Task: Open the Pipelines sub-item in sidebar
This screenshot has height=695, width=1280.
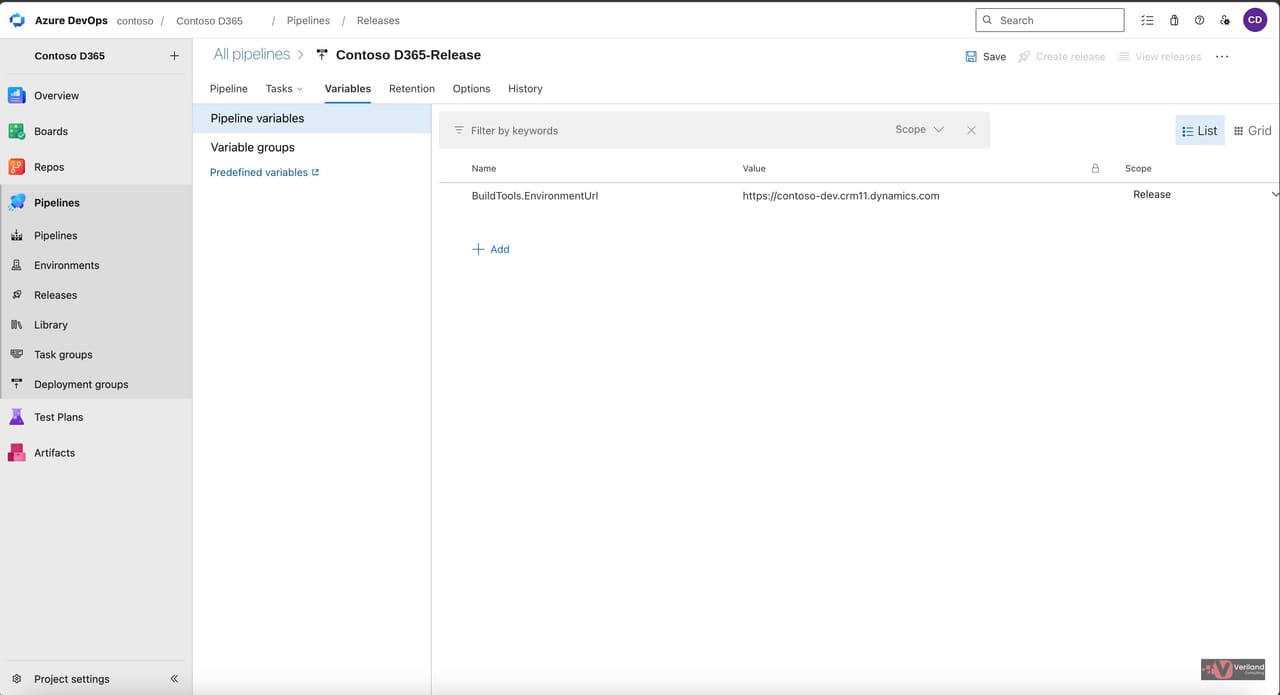Action: coord(55,235)
